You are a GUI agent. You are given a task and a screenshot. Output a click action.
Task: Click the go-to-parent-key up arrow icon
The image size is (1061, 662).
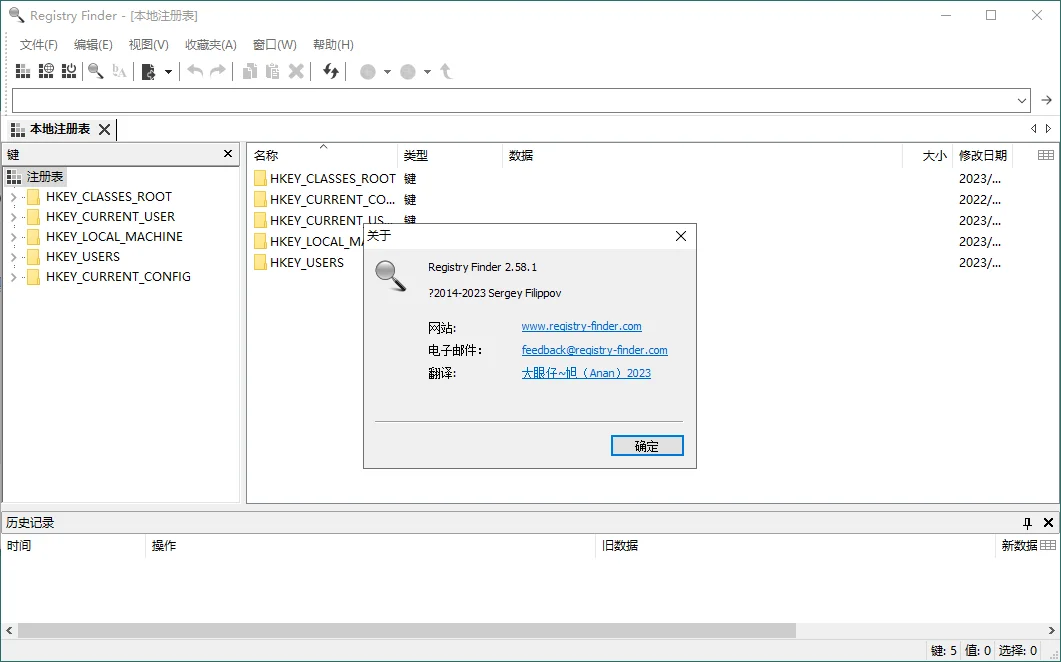point(446,71)
